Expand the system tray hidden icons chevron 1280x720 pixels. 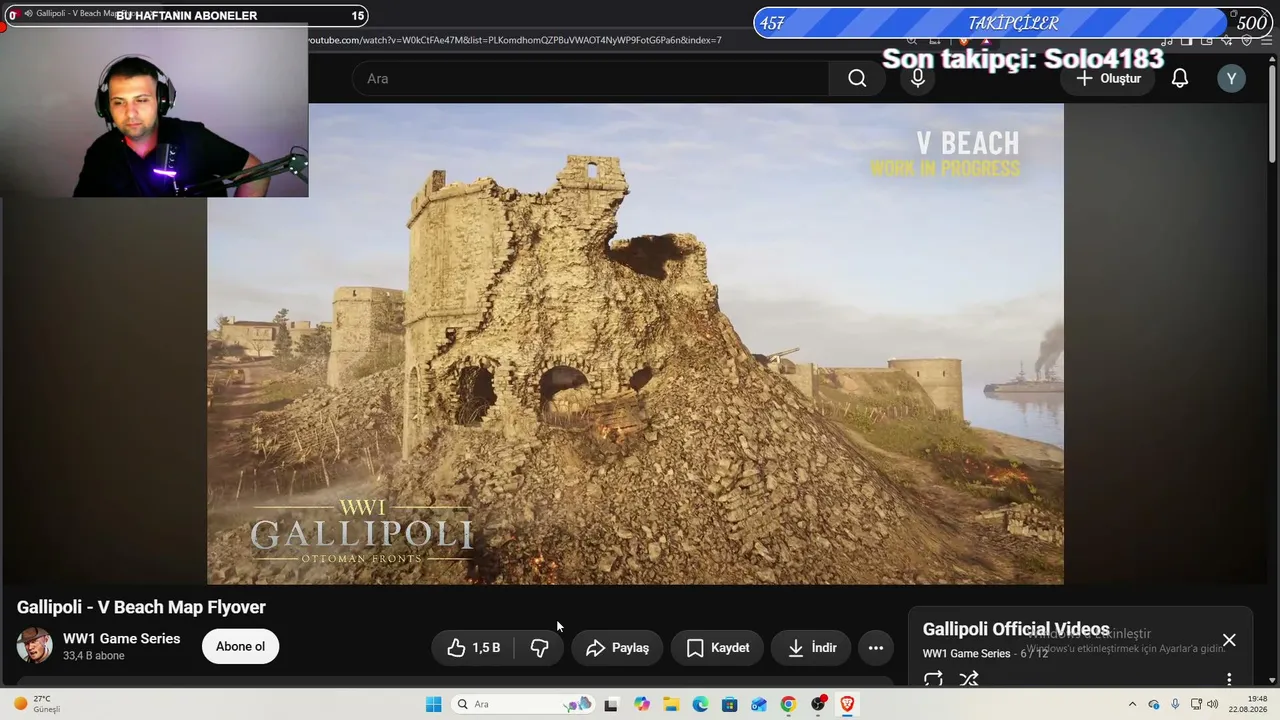1132,704
